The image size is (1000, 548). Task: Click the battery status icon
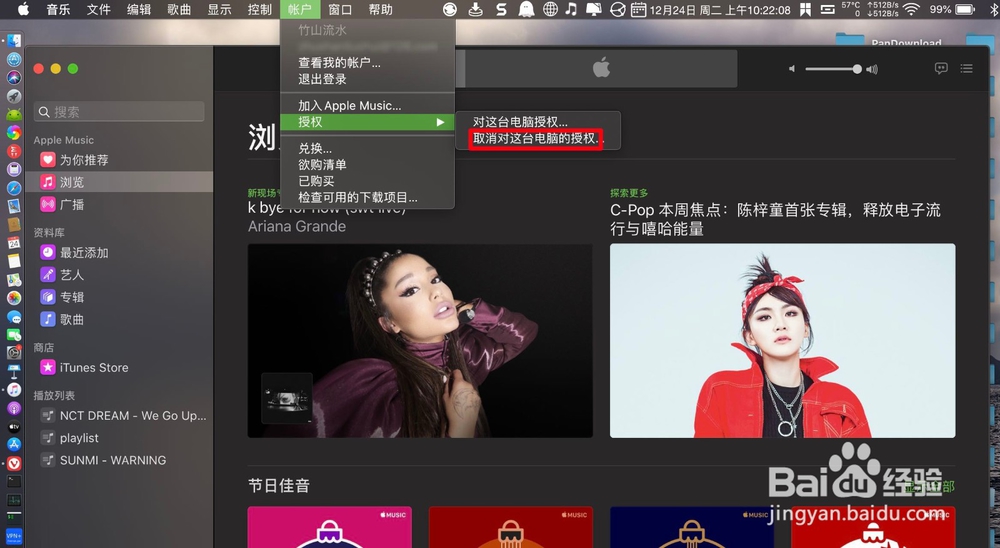(x=964, y=9)
